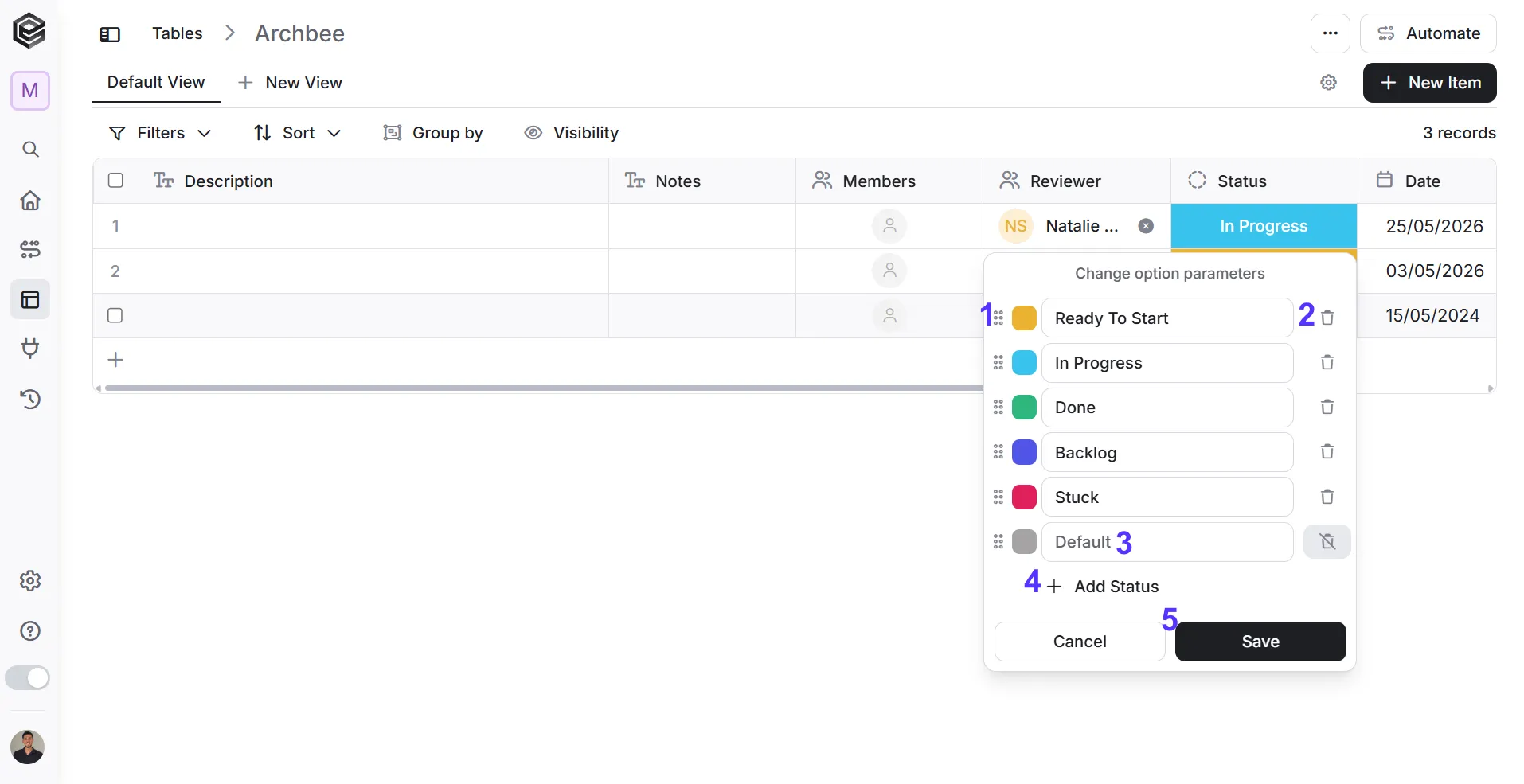Open the Status column header
Viewport: 1524px width, 784px height.
(x=1264, y=181)
